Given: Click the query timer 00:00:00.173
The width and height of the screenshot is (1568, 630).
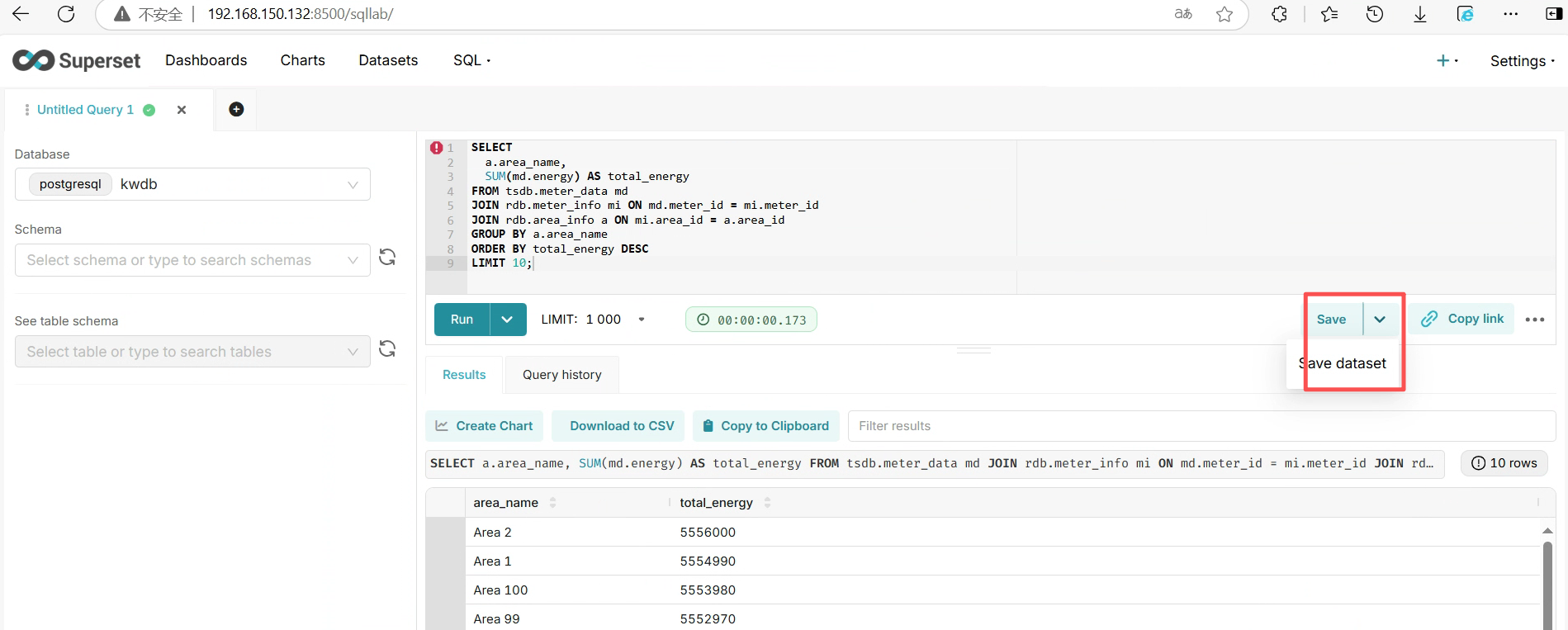Looking at the screenshot, I should (x=751, y=320).
